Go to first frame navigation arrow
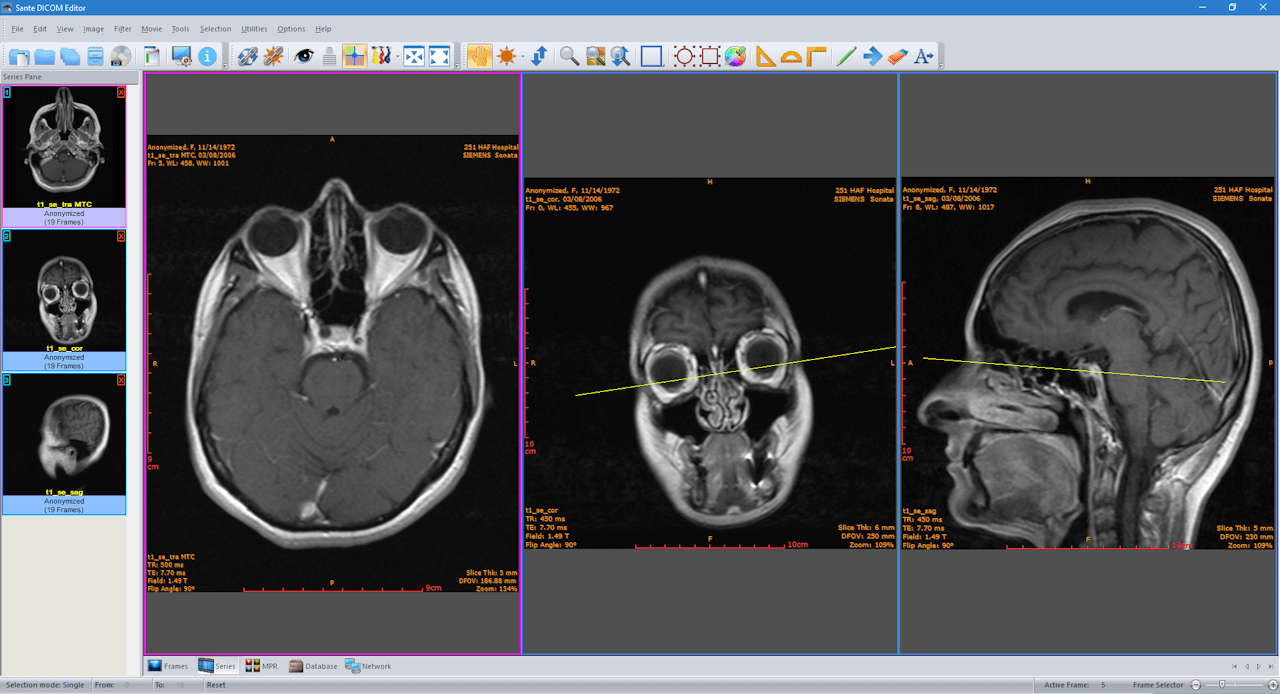The width and height of the screenshot is (1280, 694). 1234,666
